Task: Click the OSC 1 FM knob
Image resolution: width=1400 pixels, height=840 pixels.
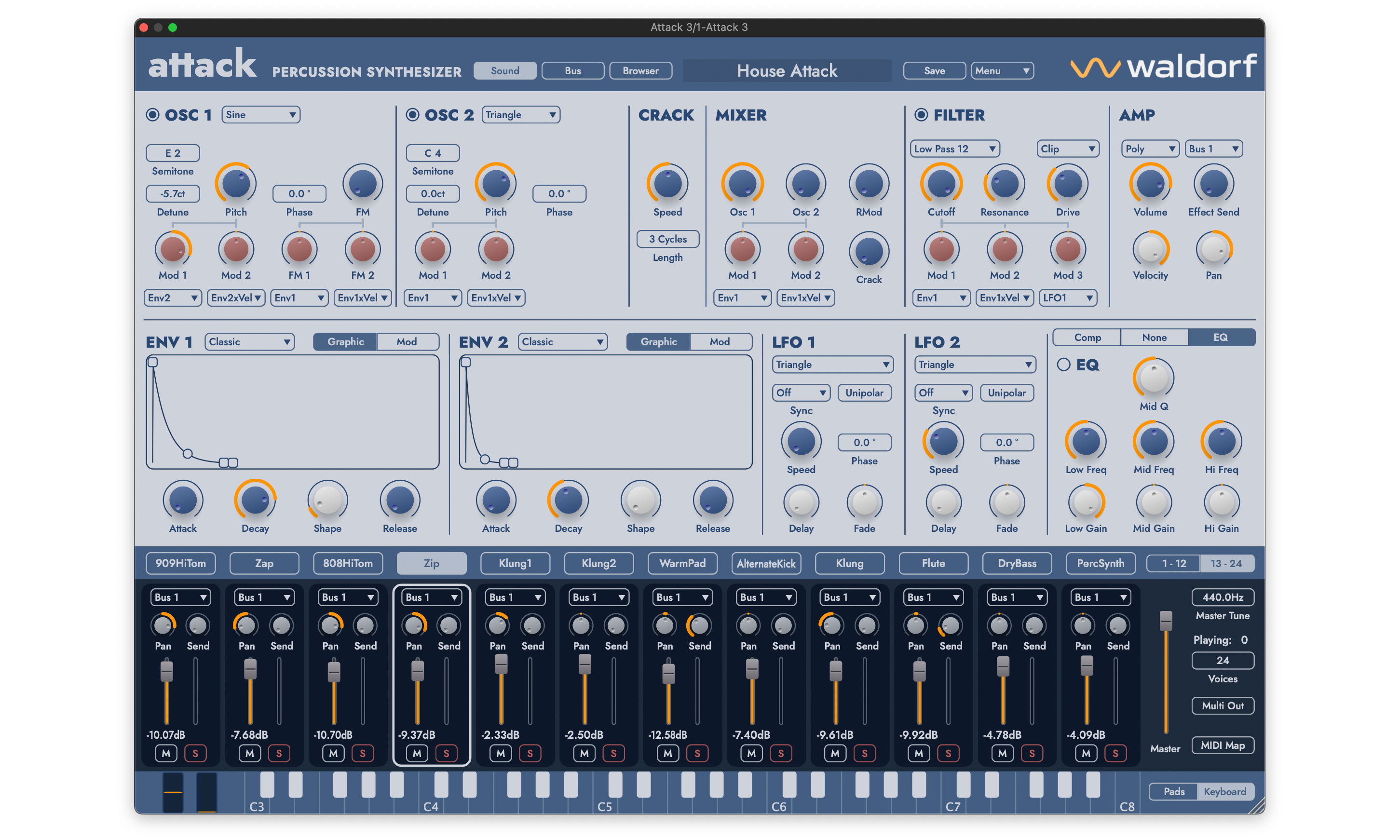Action: pos(362,183)
